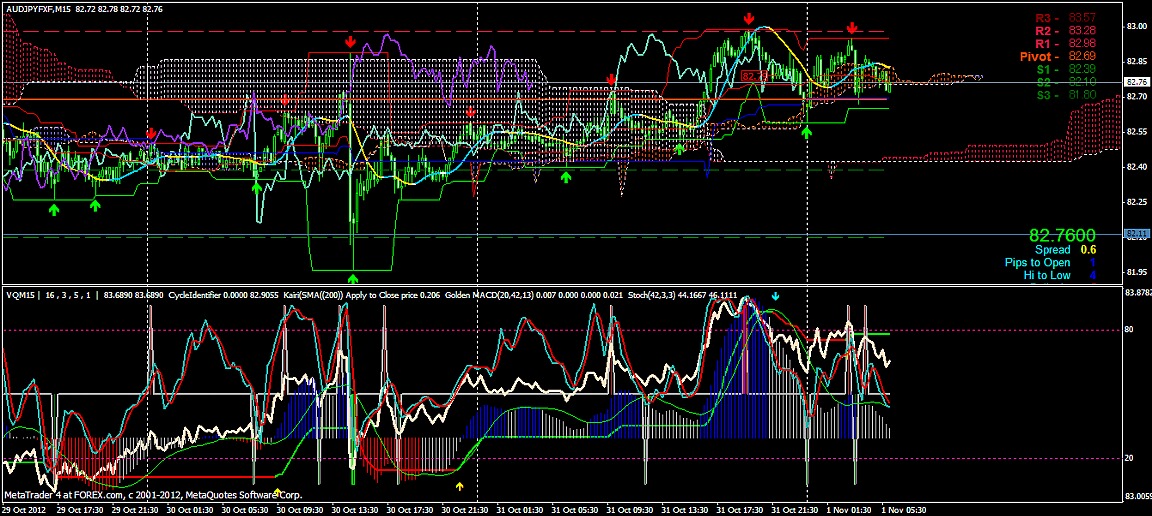Click the leftmost green up arrow on chart
1152x516 pixels.
[54, 208]
